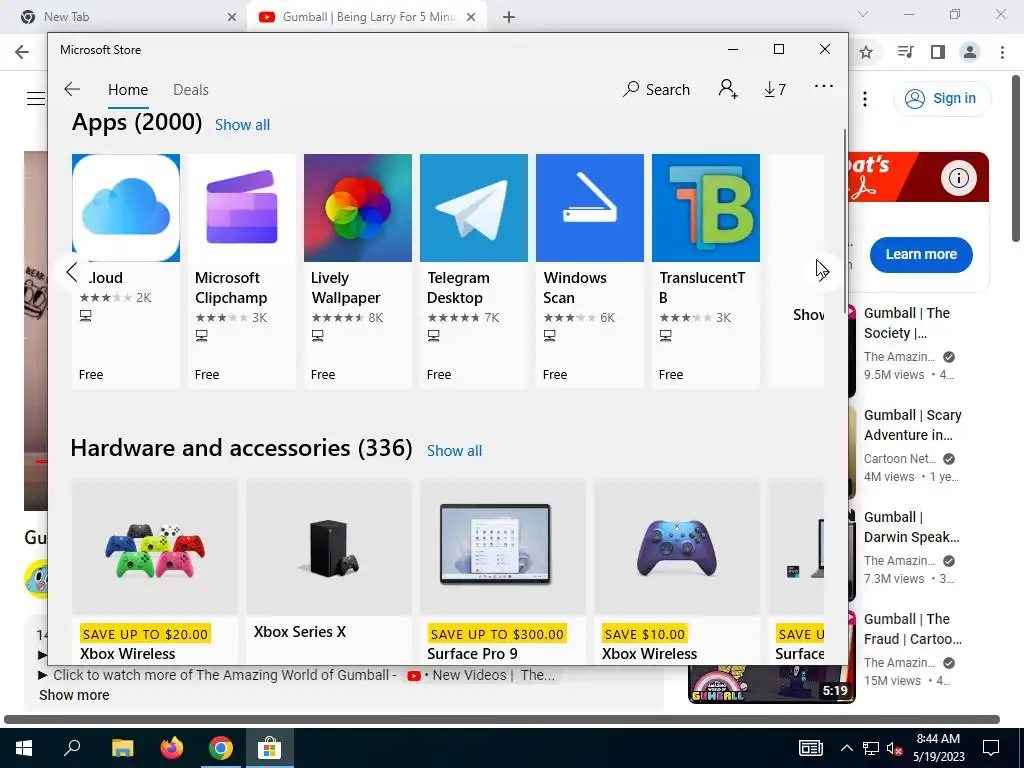Expand description with Show more
This screenshot has height=768, width=1024.
tap(74, 695)
